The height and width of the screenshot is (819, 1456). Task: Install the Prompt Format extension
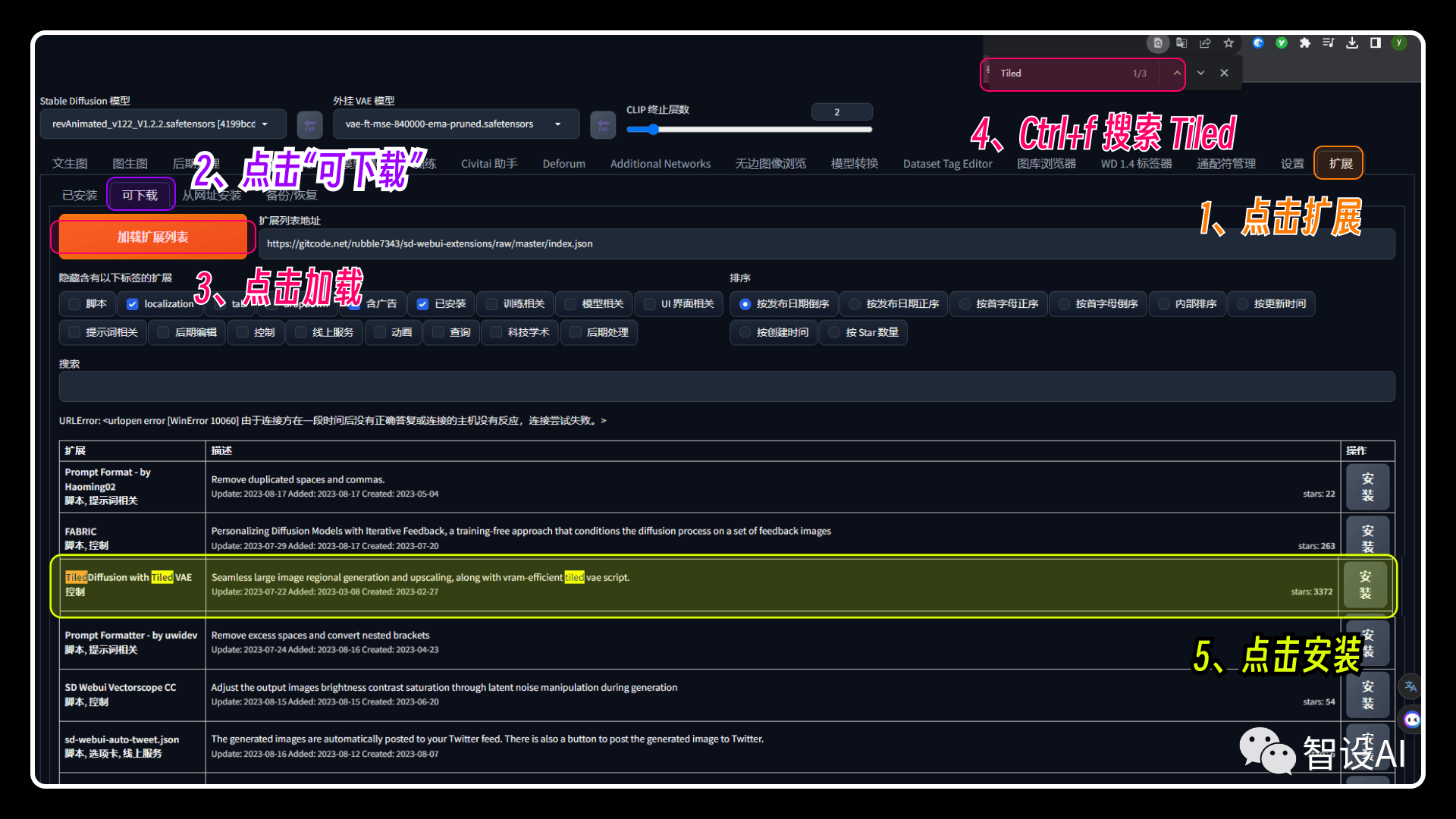1367,487
